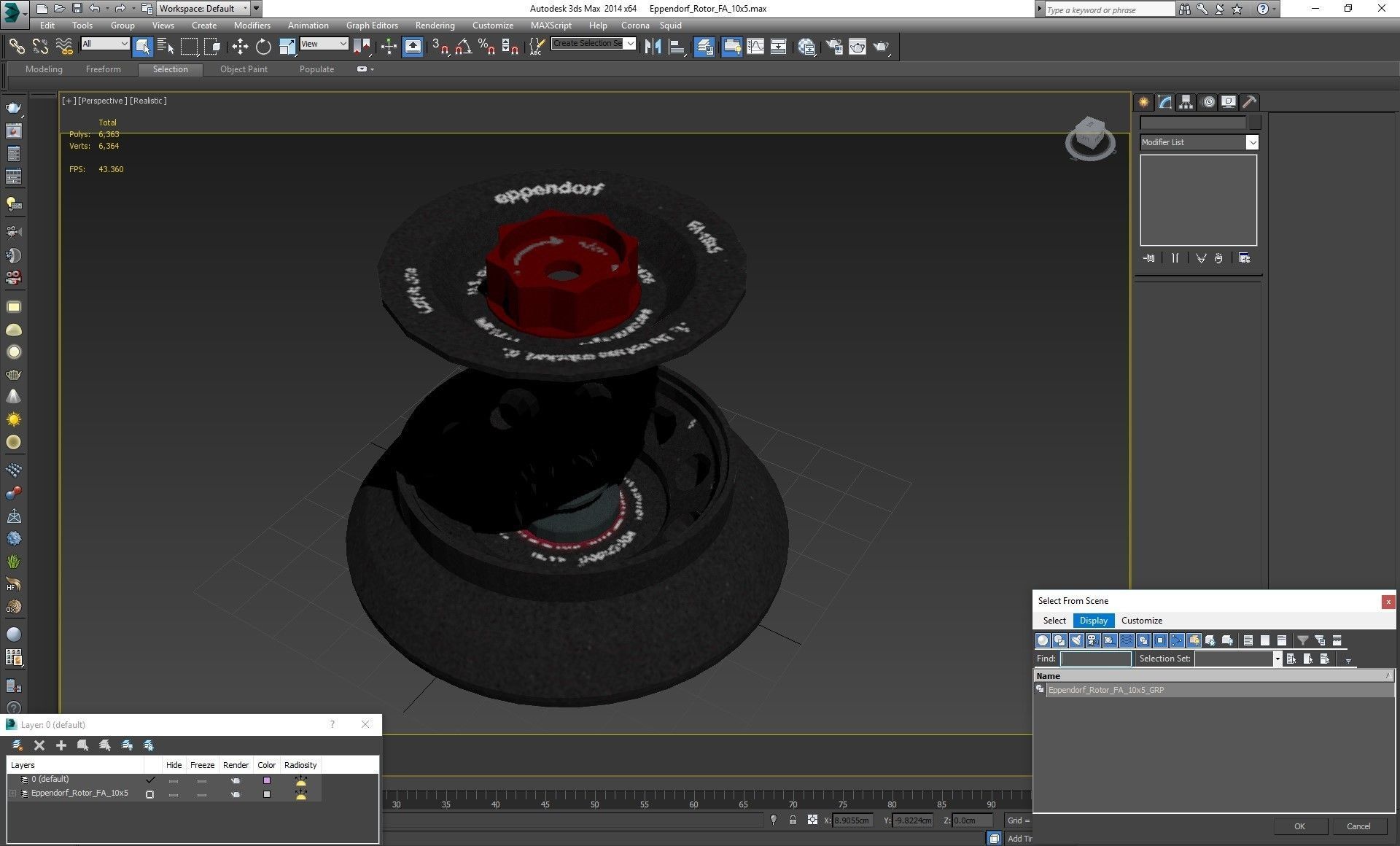Switch to the Motion command panel tab
The width and height of the screenshot is (1400, 846).
point(1208,102)
